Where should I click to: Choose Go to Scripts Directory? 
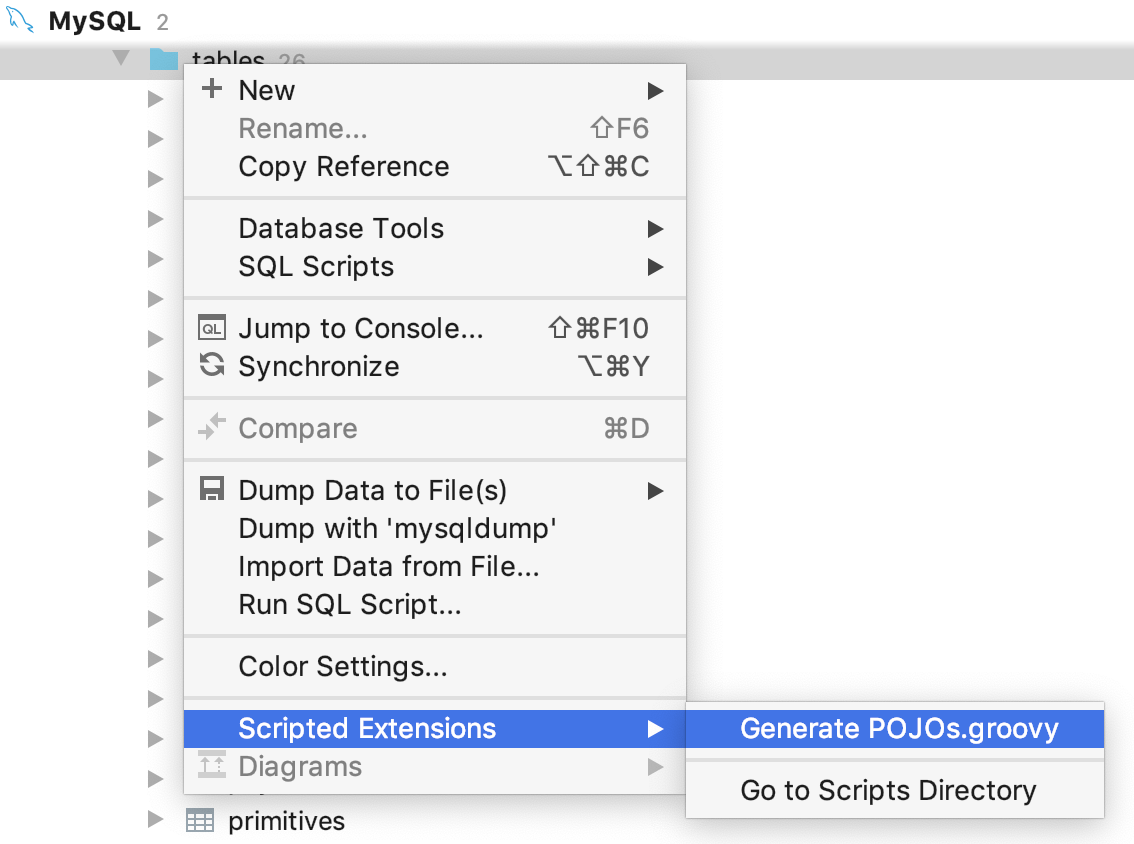pyautogui.click(x=888, y=790)
